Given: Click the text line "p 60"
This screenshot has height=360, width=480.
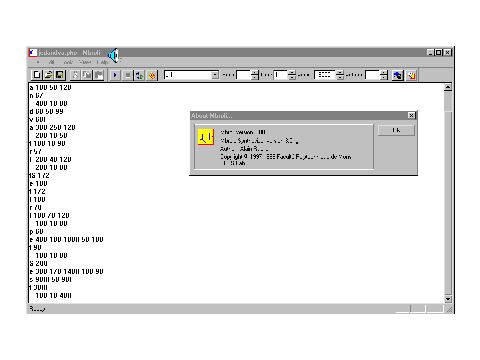Looking at the screenshot, I should click(36, 231).
